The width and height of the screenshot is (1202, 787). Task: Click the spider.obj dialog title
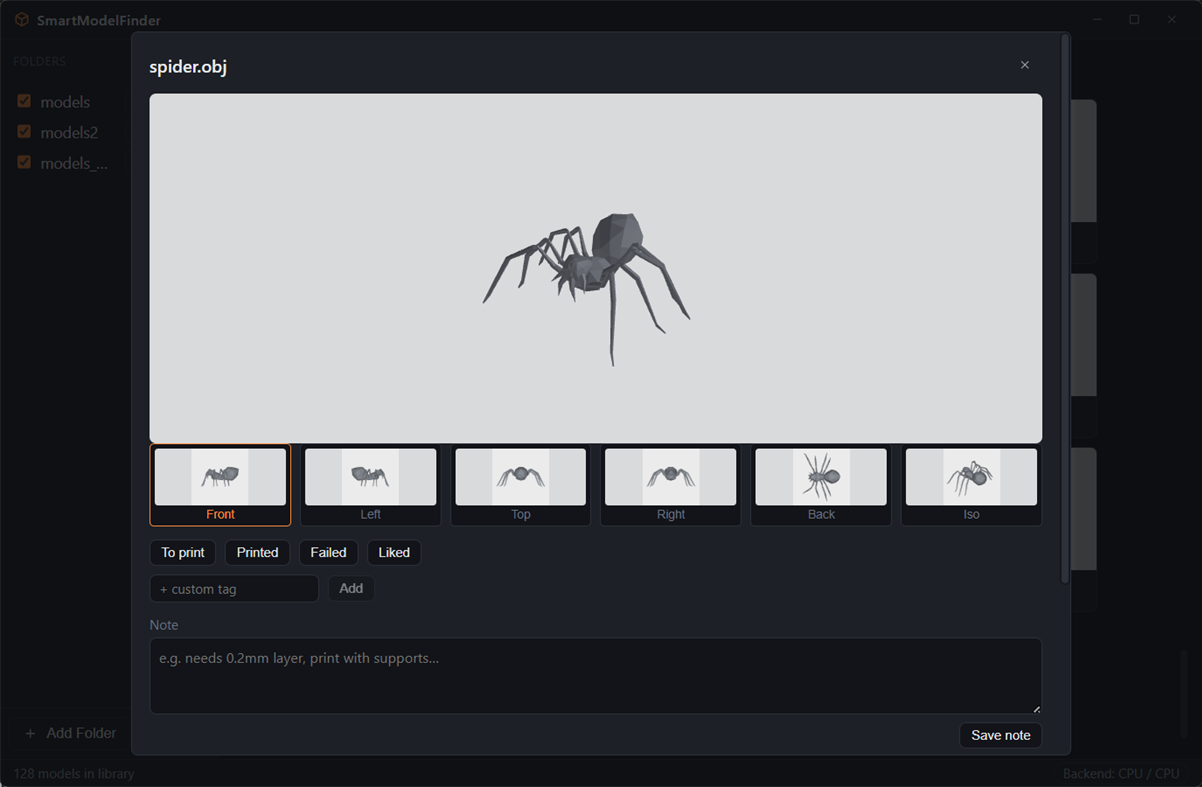[x=188, y=67]
